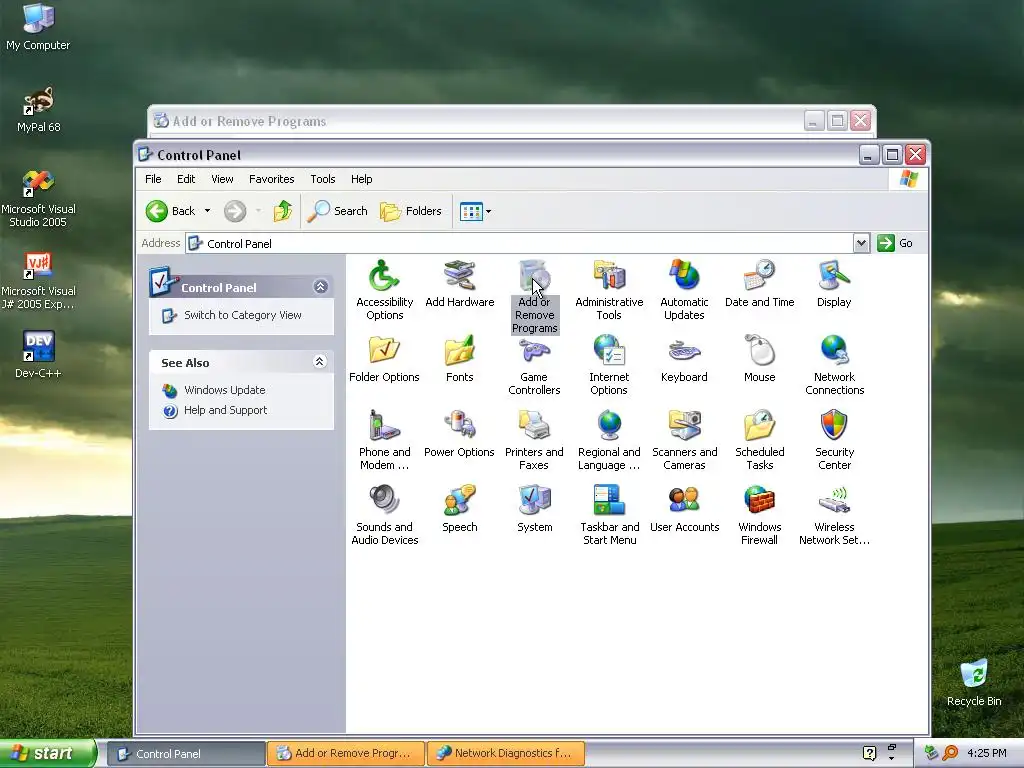The width and height of the screenshot is (1024, 768).
Task: Click the Back toolbar button
Action: [x=170, y=211]
